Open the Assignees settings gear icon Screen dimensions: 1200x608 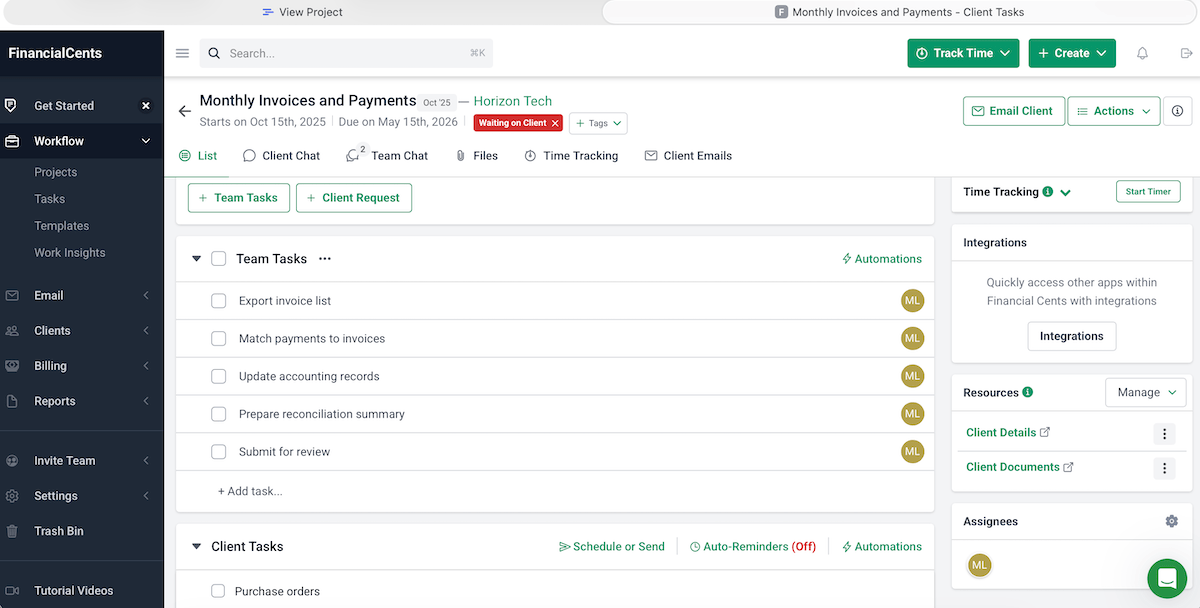click(x=1170, y=521)
